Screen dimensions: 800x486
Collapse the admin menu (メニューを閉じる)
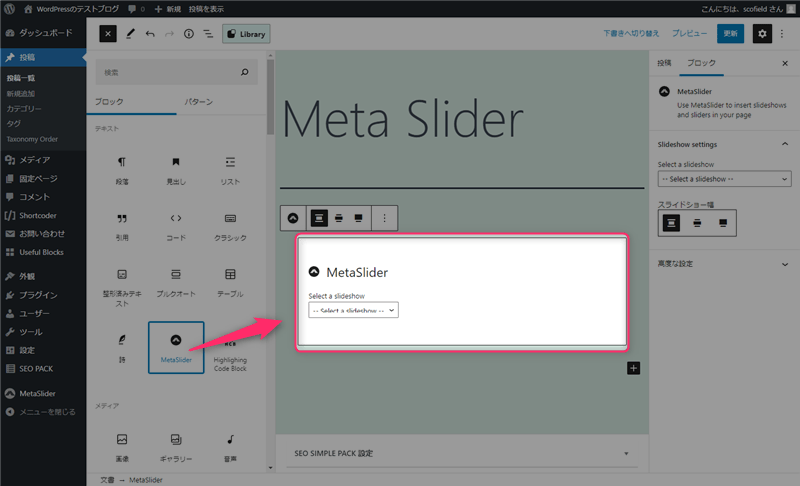tap(43, 412)
